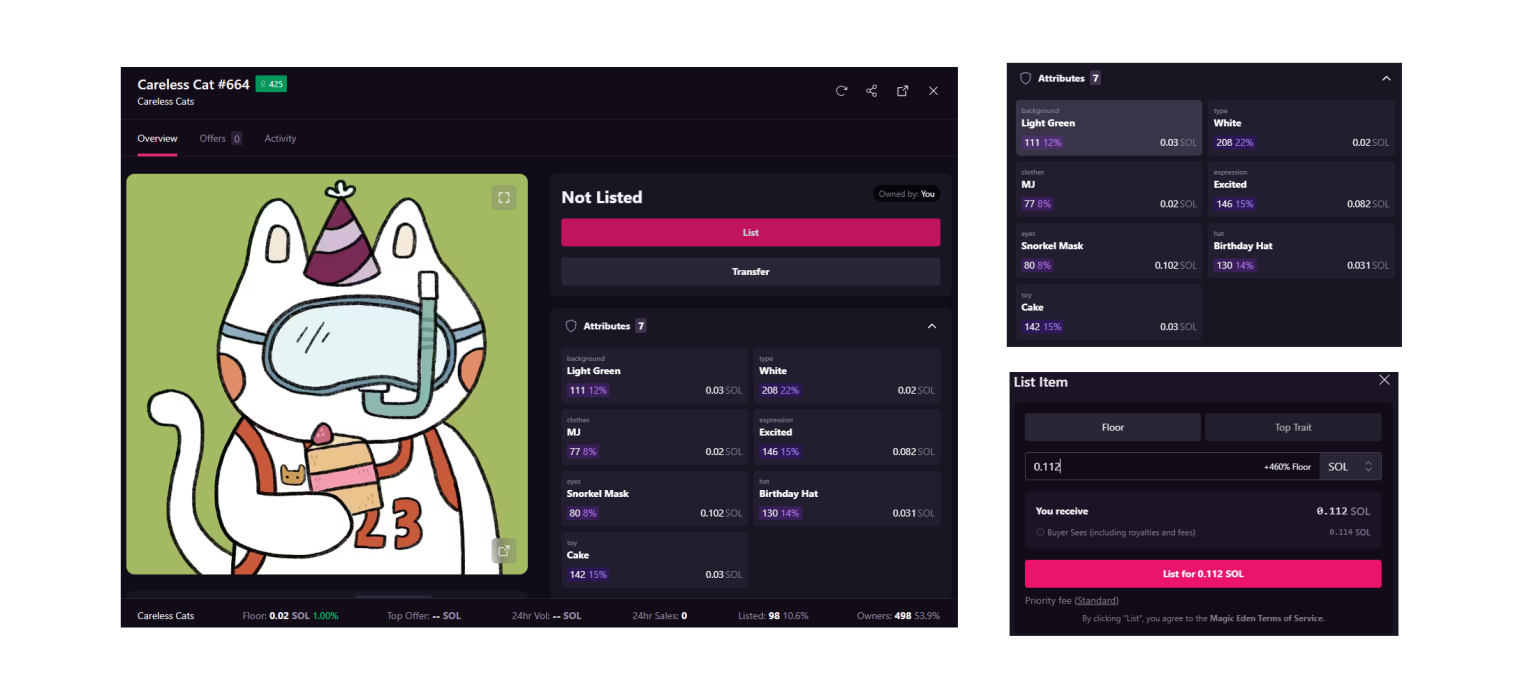The image size is (1536, 698).
Task: Click MJ in the standalone Attributes panel
Action: point(1109,189)
